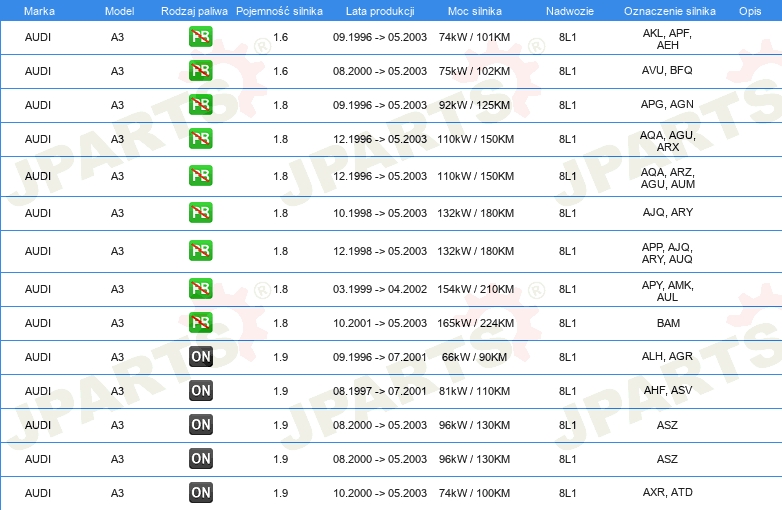Click ON diesel icon in 81kW / 110KM row

[200, 390]
